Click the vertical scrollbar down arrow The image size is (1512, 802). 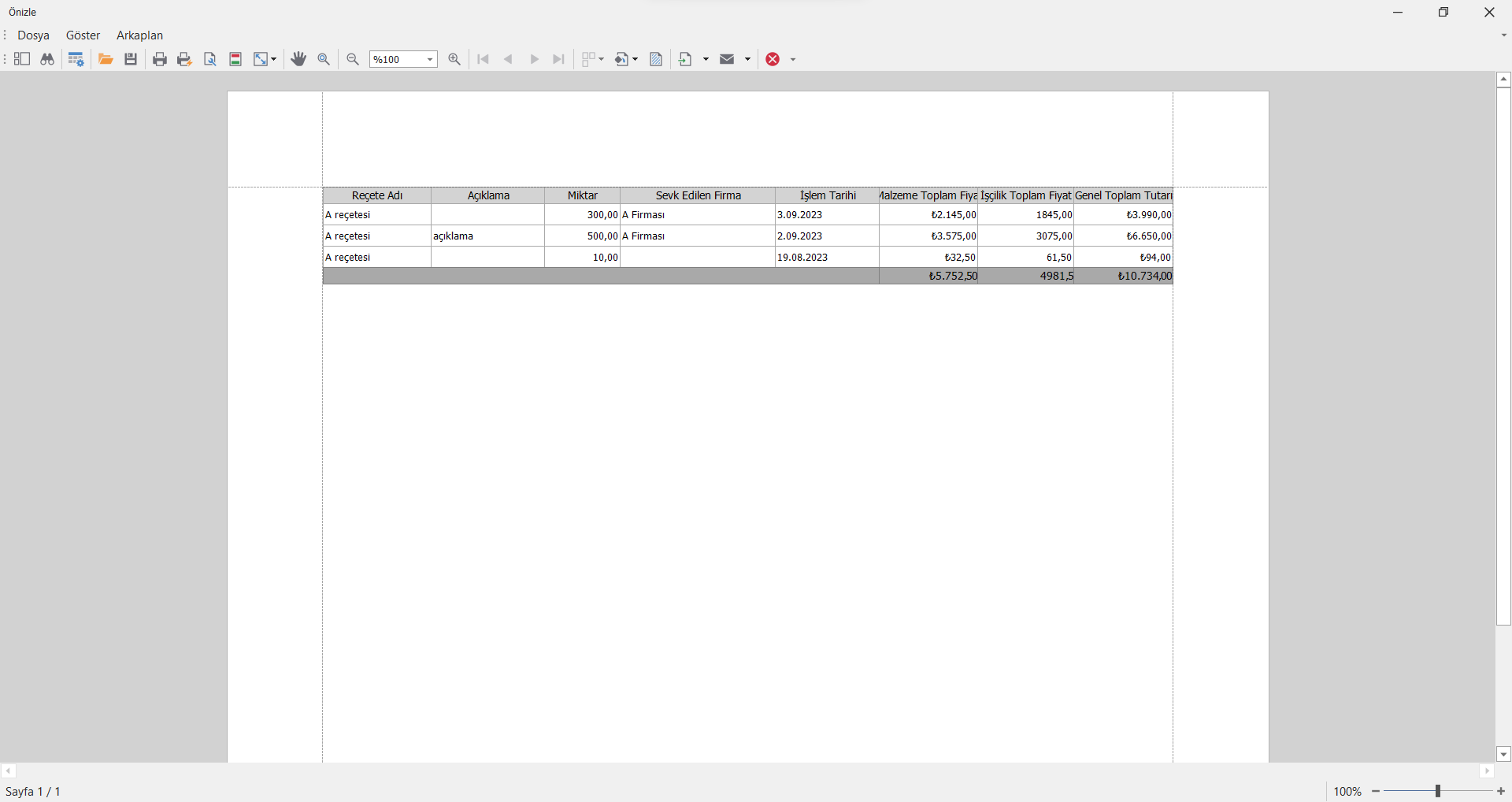coord(1503,754)
